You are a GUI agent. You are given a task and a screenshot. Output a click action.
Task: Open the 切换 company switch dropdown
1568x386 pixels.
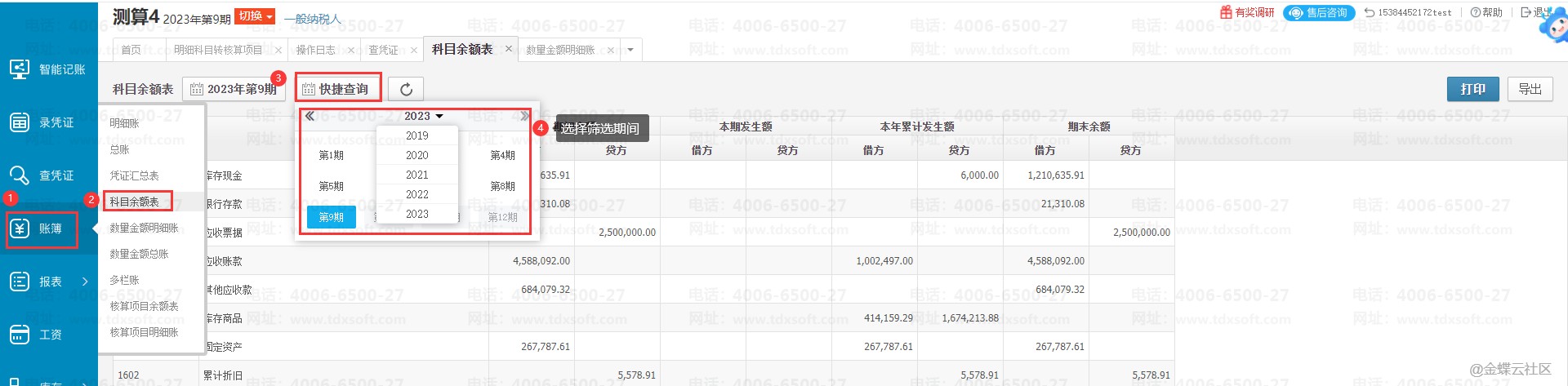pos(255,16)
